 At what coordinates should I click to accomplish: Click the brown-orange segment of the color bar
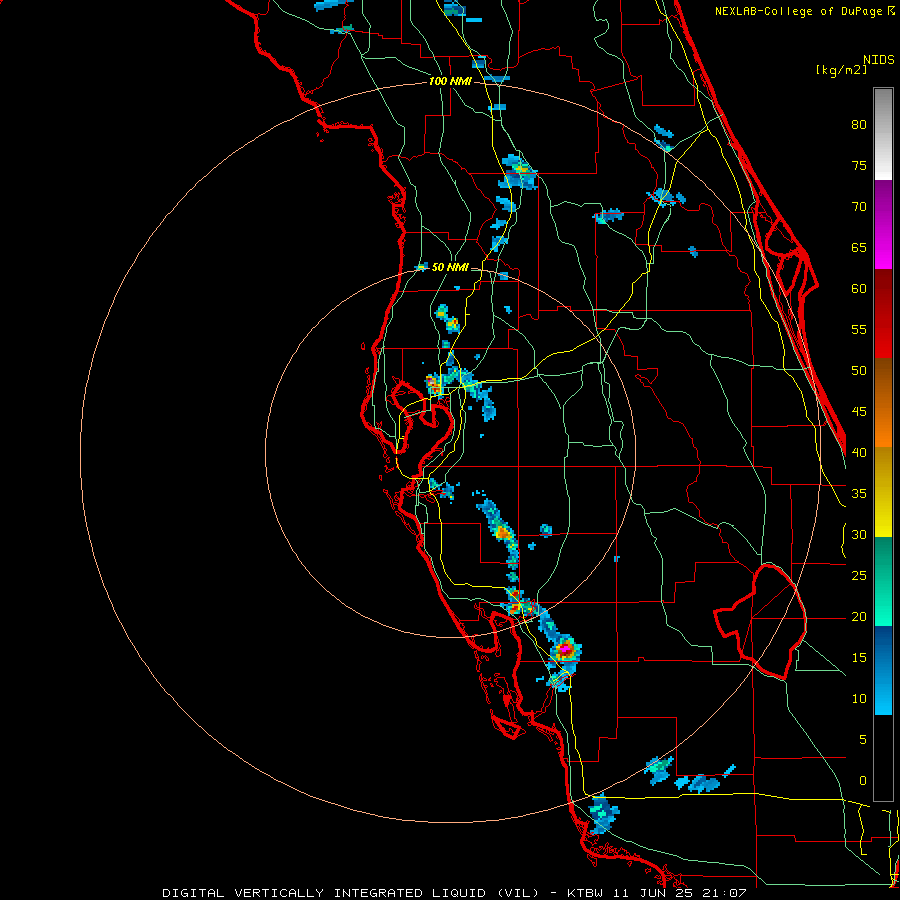(x=883, y=402)
